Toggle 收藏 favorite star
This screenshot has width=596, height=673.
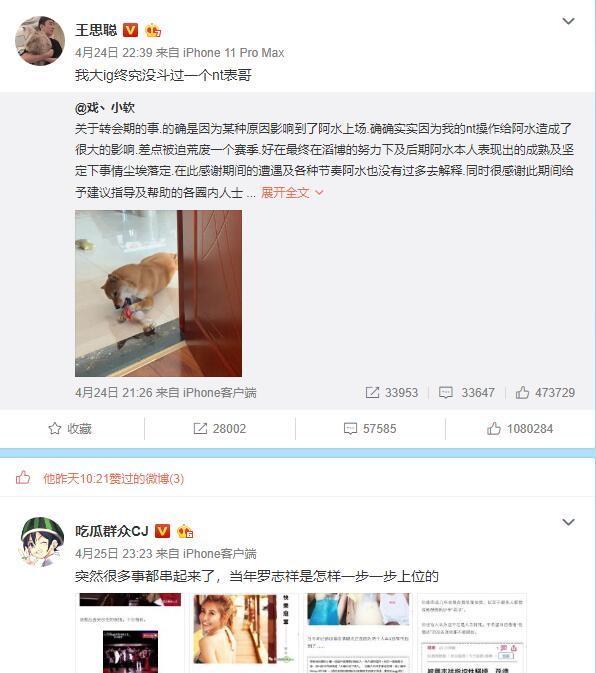[x=70, y=428]
